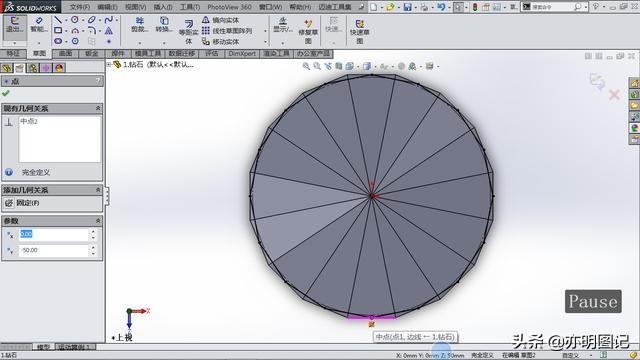This screenshot has height=360, width=640.
Task: Switch to the 办公室产品 tab
Action: tap(313, 54)
